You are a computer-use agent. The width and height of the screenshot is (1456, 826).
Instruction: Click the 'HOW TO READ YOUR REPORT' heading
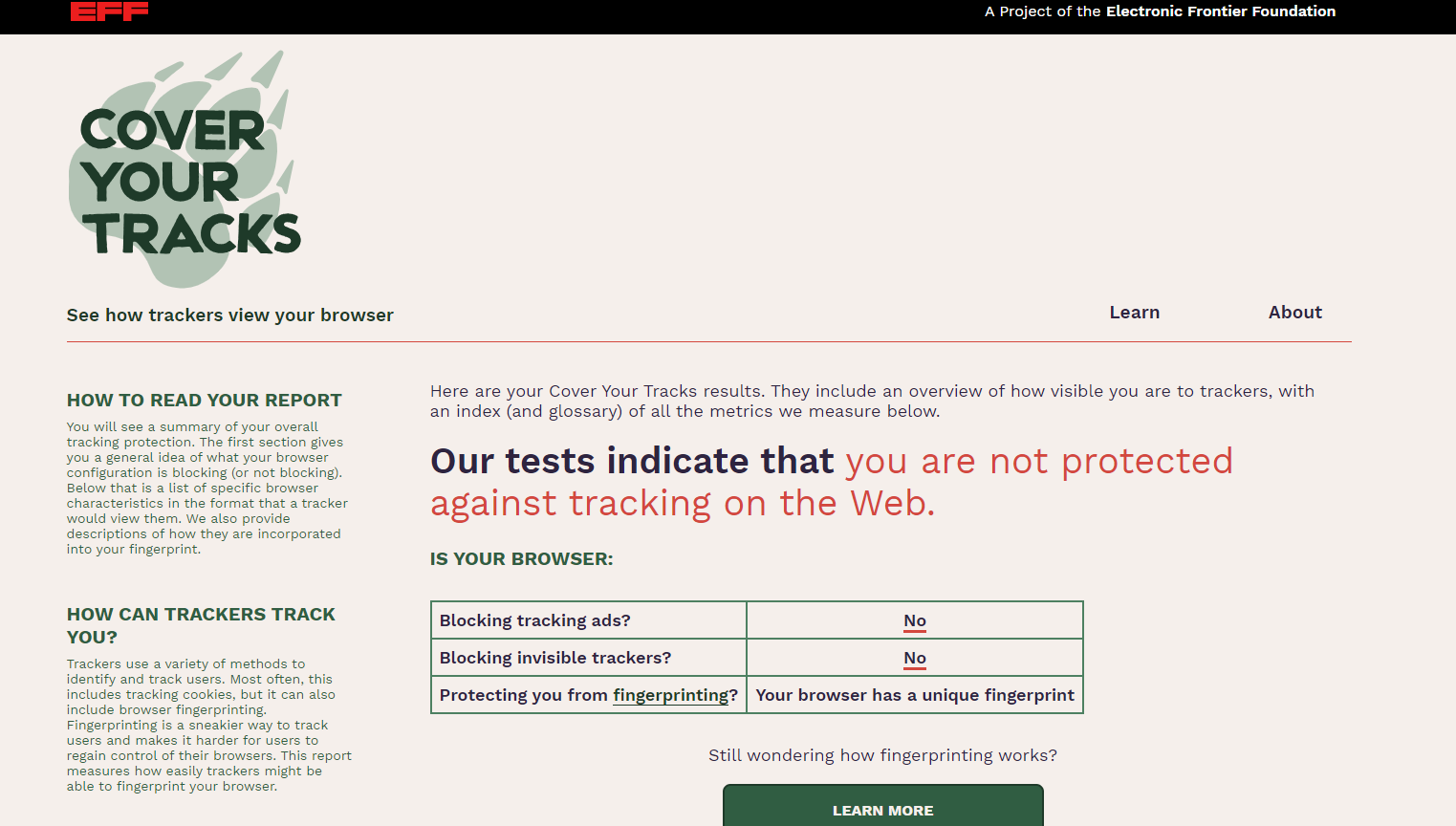[204, 401]
